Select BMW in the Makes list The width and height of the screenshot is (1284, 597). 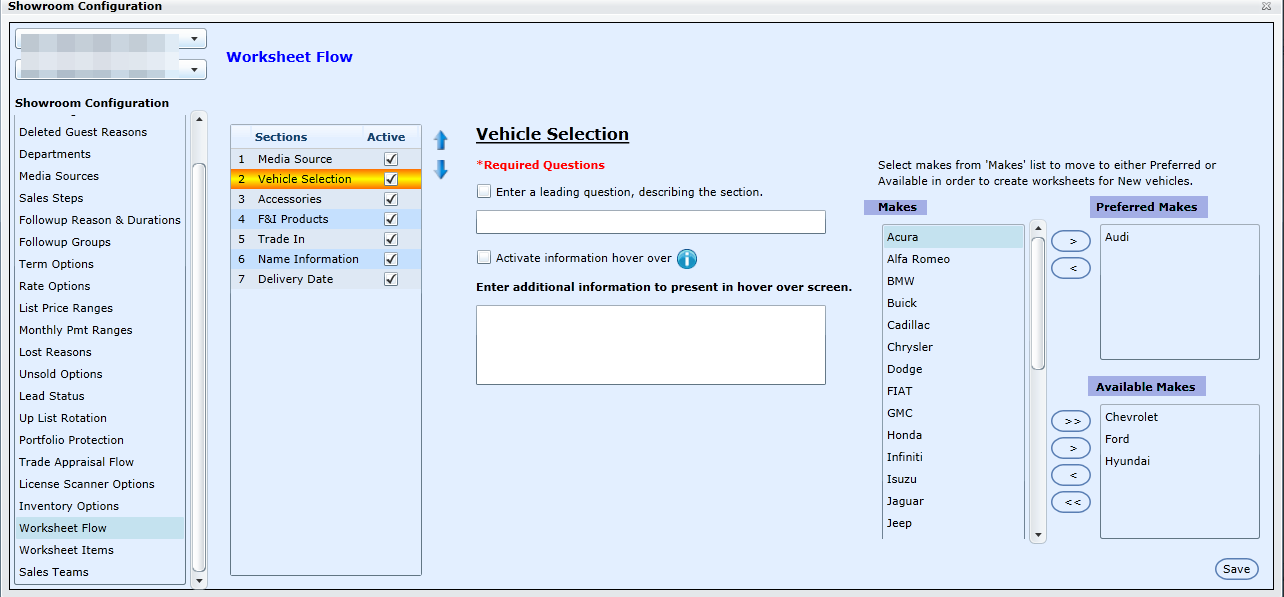click(901, 281)
